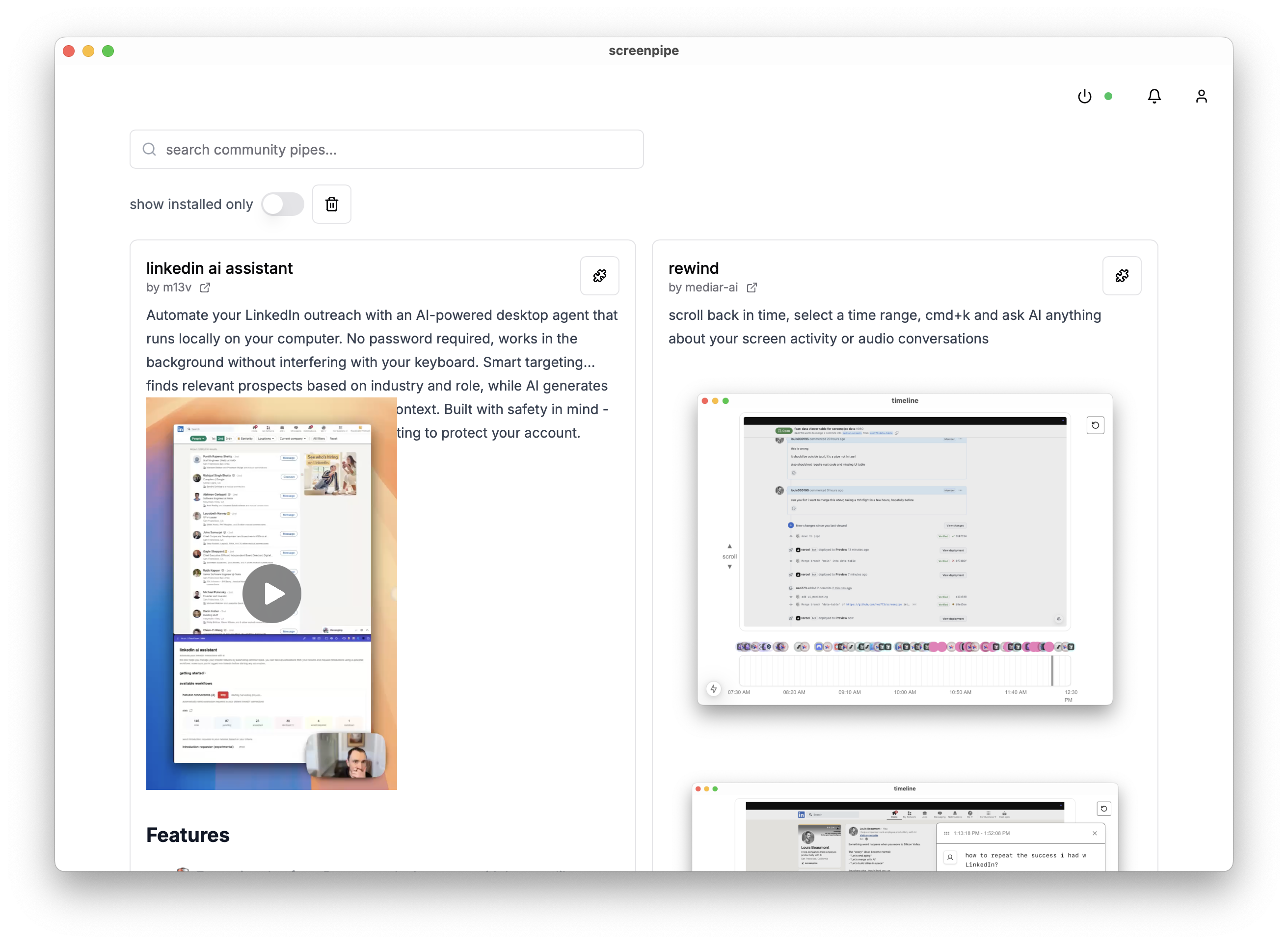Click the green status indicator dot
The width and height of the screenshot is (1288, 944).
tap(1108, 97)
